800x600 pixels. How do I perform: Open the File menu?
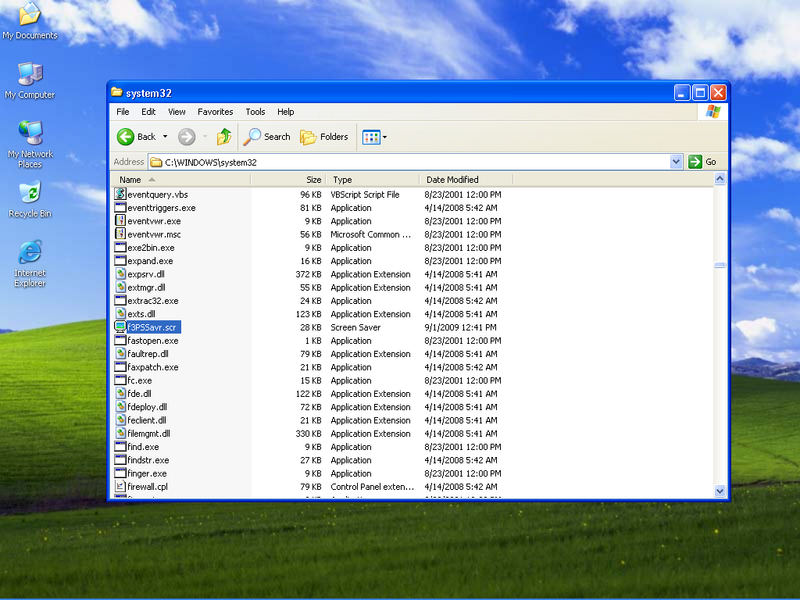(x=122, y=112)
